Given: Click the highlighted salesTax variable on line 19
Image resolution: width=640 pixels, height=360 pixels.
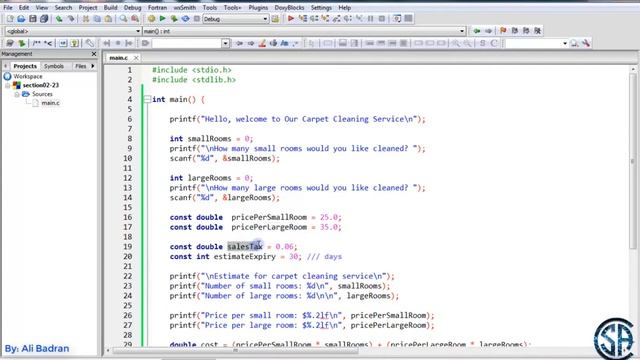Looking at the screenshot, I should [245, 247].
